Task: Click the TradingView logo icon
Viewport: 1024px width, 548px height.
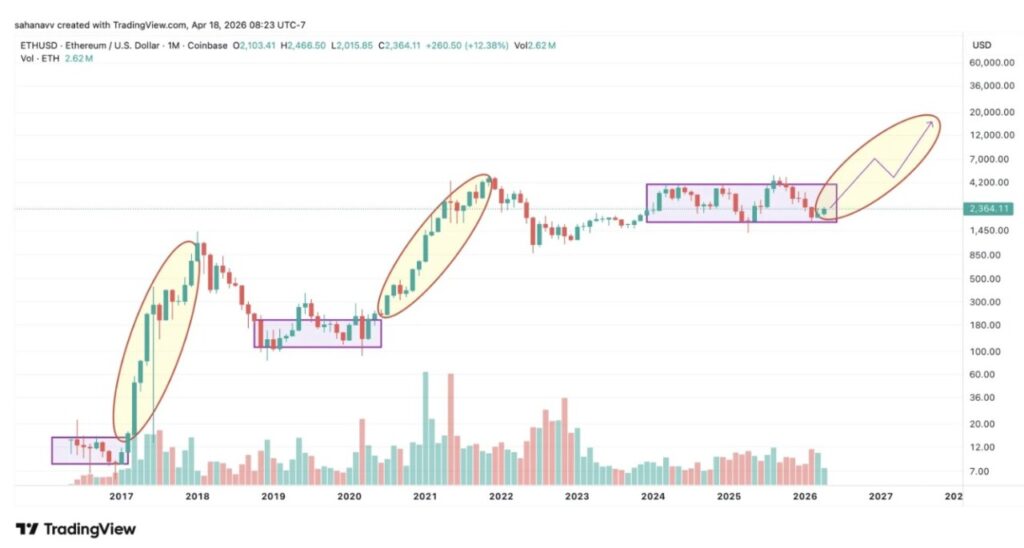Action: (27, 529)
